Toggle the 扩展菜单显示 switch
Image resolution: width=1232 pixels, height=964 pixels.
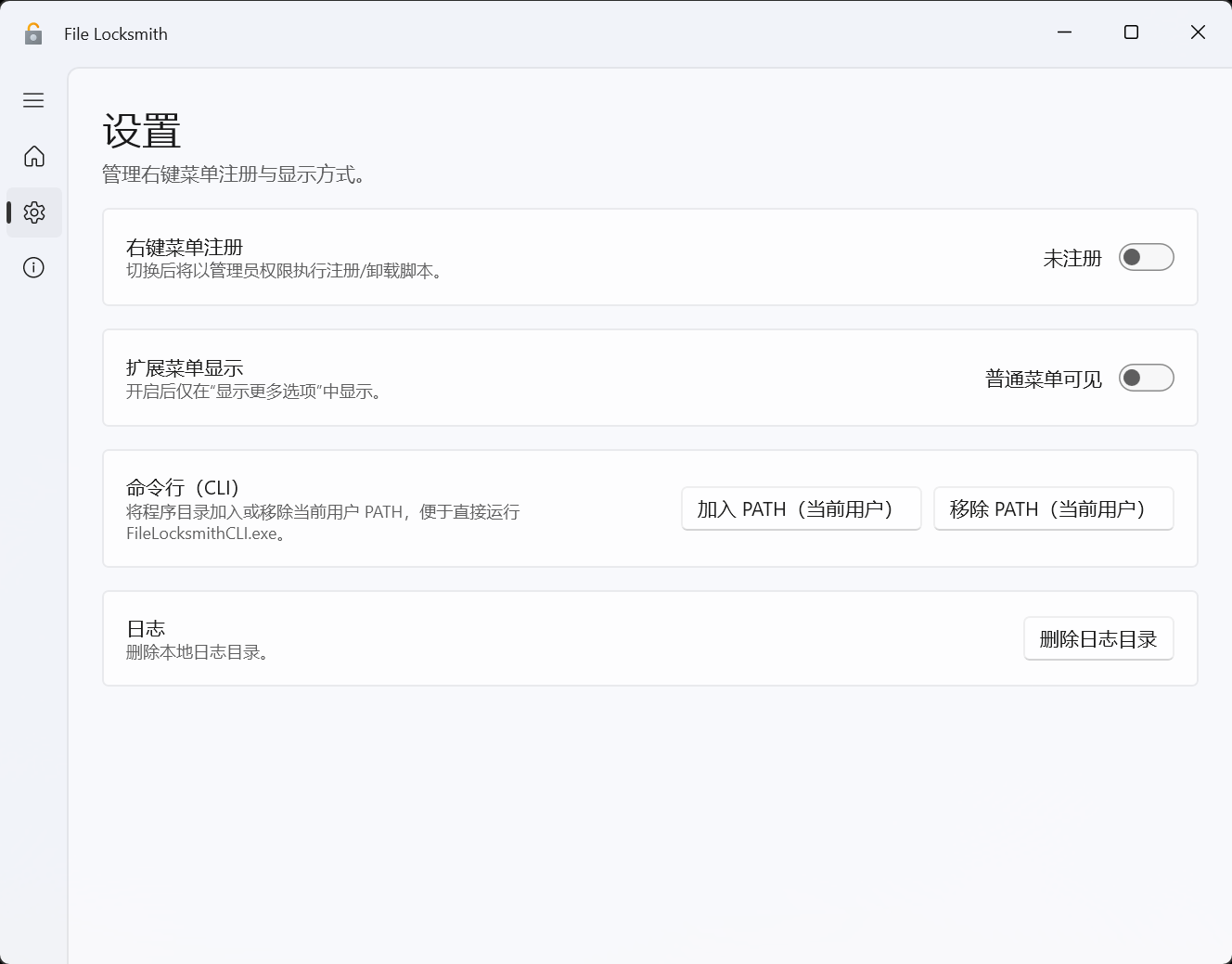tap(1146, 378)
